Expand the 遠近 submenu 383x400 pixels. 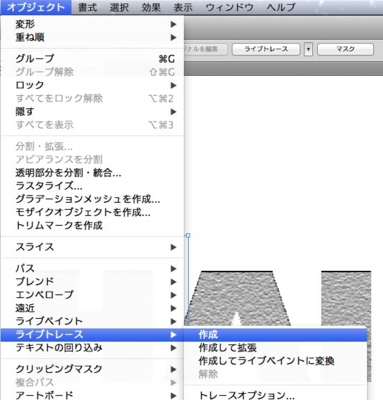(93, 308)
